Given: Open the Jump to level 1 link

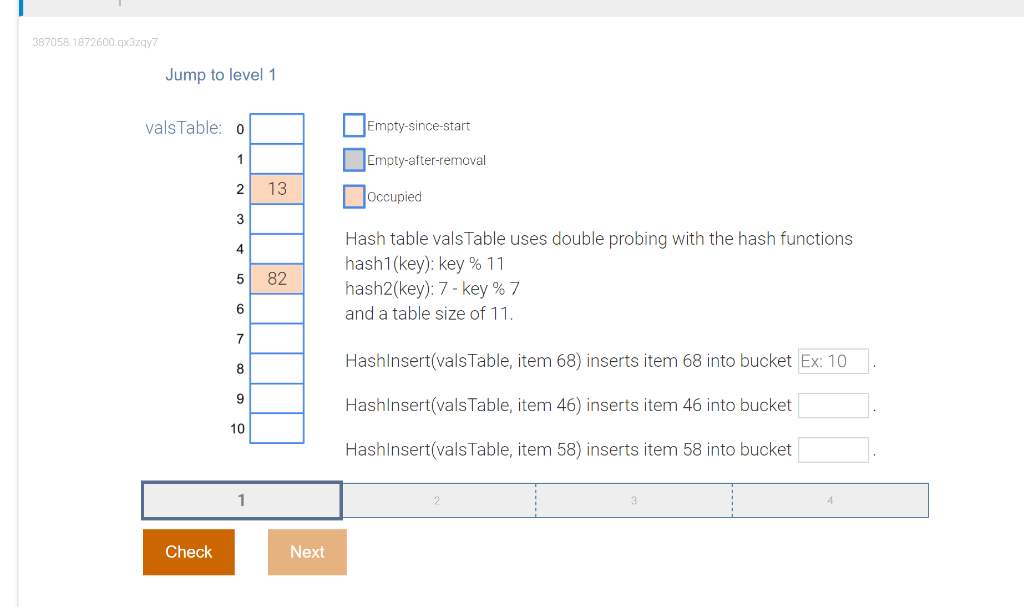Looking at the screenshot, I should [221, 75].
